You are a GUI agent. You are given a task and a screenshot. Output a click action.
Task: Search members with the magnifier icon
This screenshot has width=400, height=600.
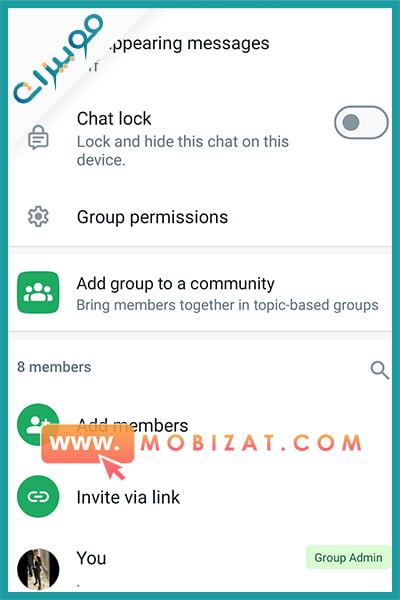click(380, 370)
